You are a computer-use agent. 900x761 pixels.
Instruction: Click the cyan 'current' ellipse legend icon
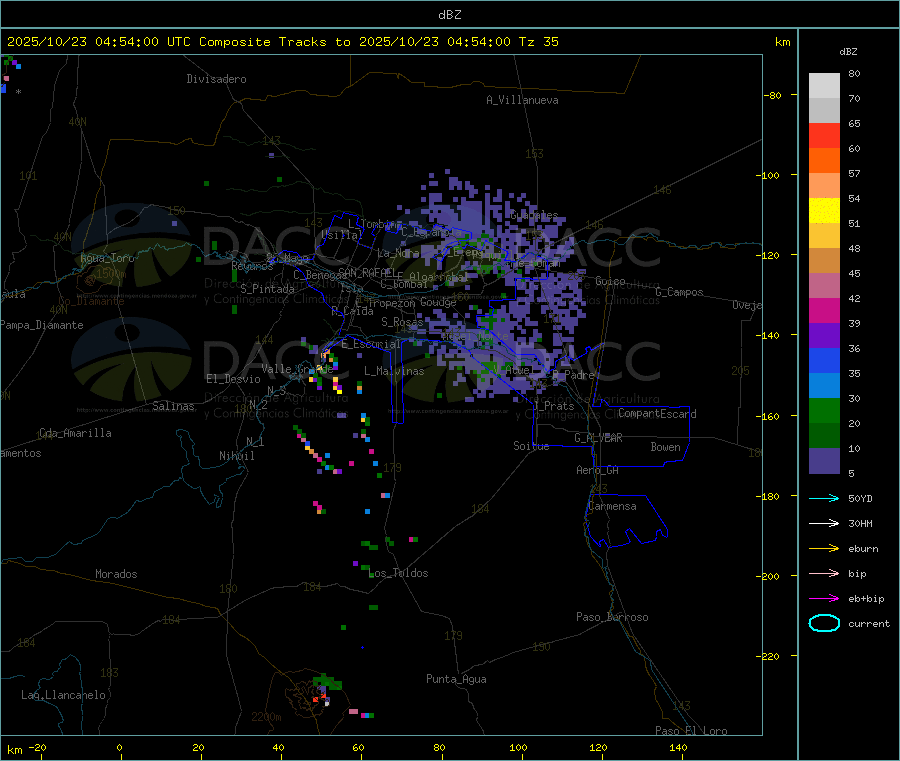824,623
